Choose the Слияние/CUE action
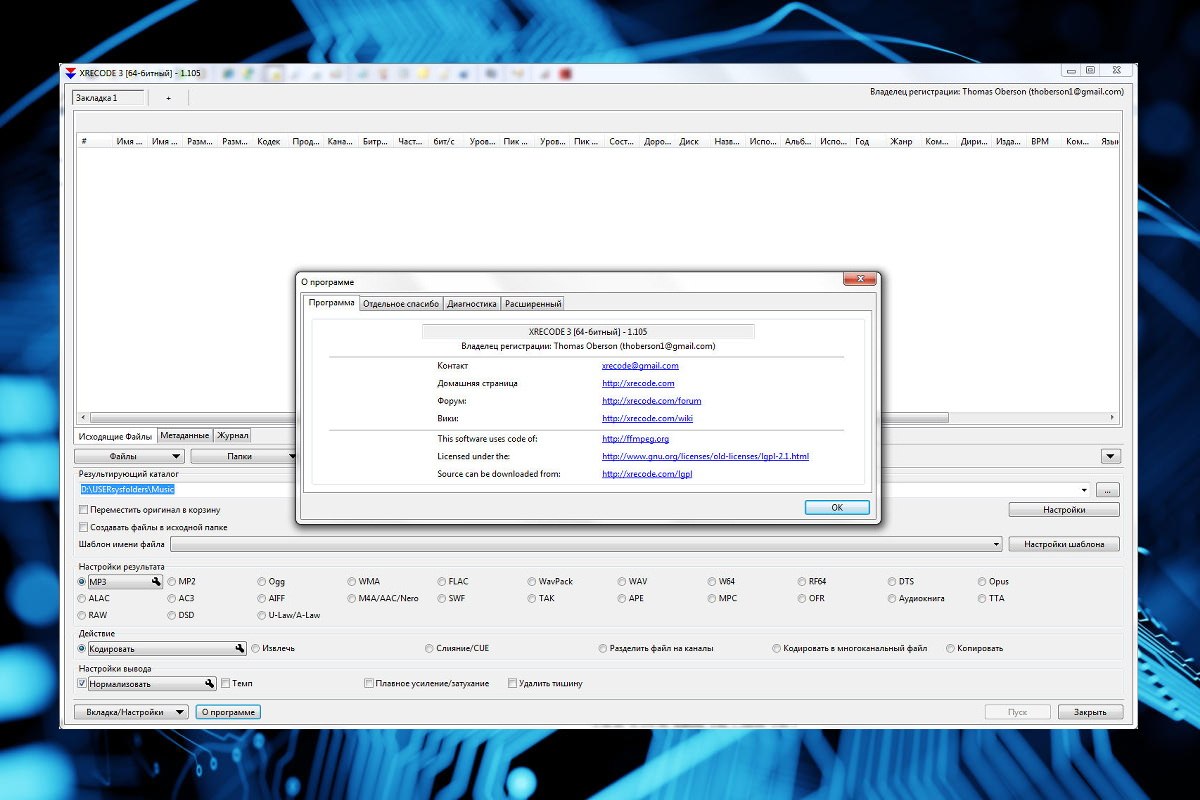This screenshot has height=800, width=1200. [x=430, y=648]
